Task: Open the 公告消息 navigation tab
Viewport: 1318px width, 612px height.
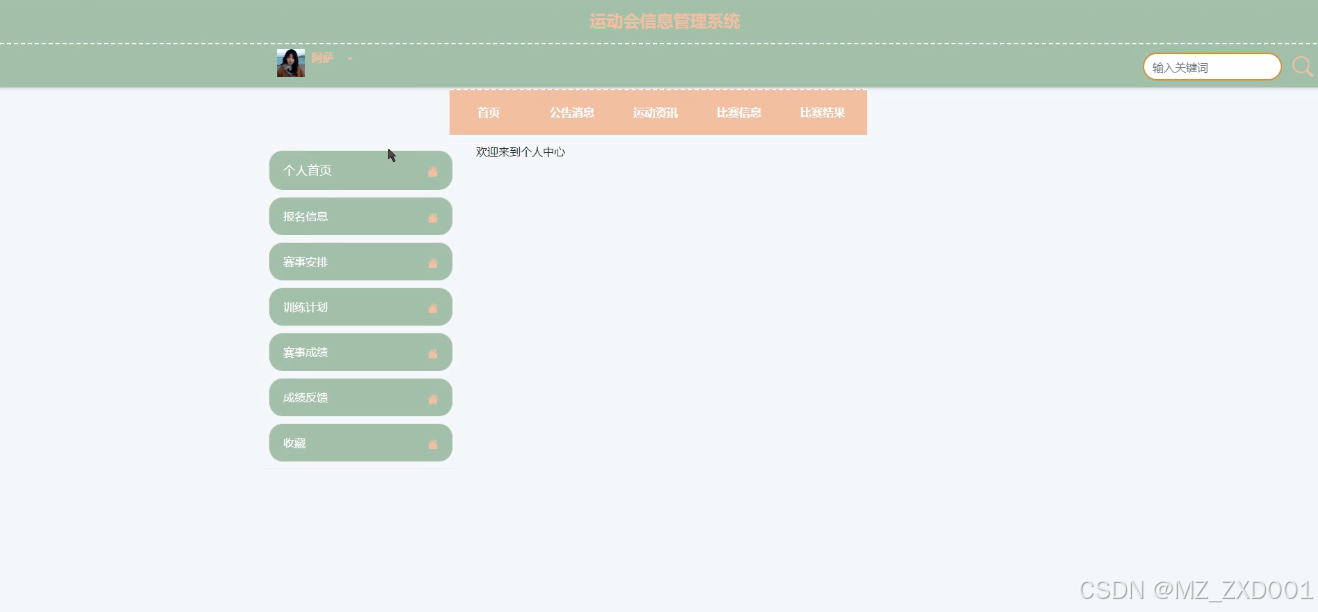Action: [x=572, y=113]
